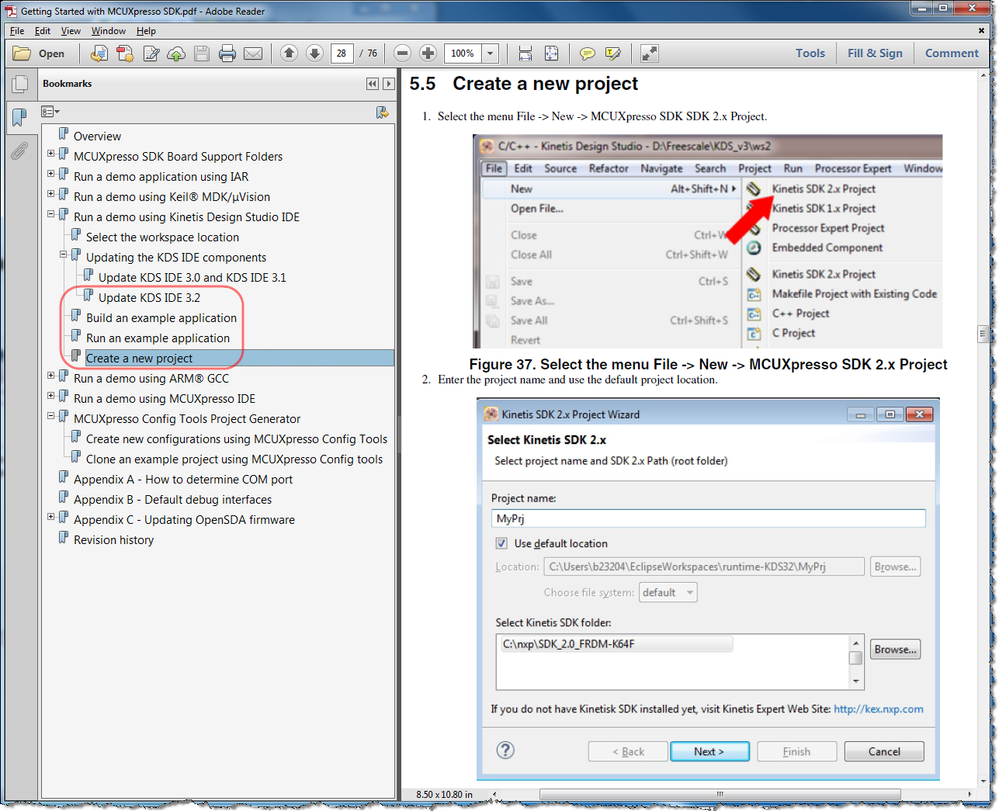Expand MCUXpresso SDK Board Support Folders bookmark
Screen dimensions: 999x811
51,154
